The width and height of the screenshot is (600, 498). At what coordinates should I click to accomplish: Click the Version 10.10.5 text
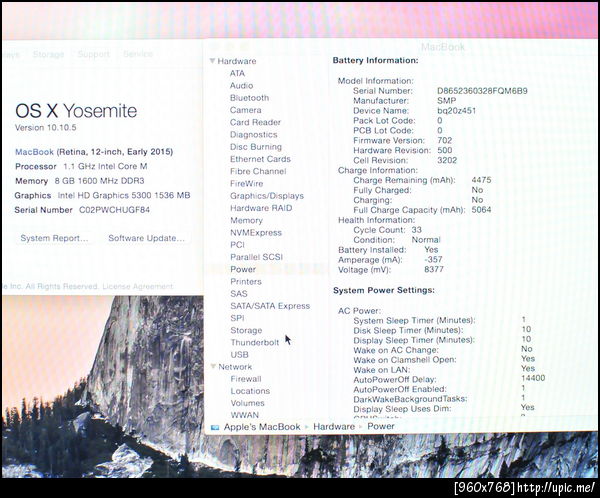coord(46,128)
